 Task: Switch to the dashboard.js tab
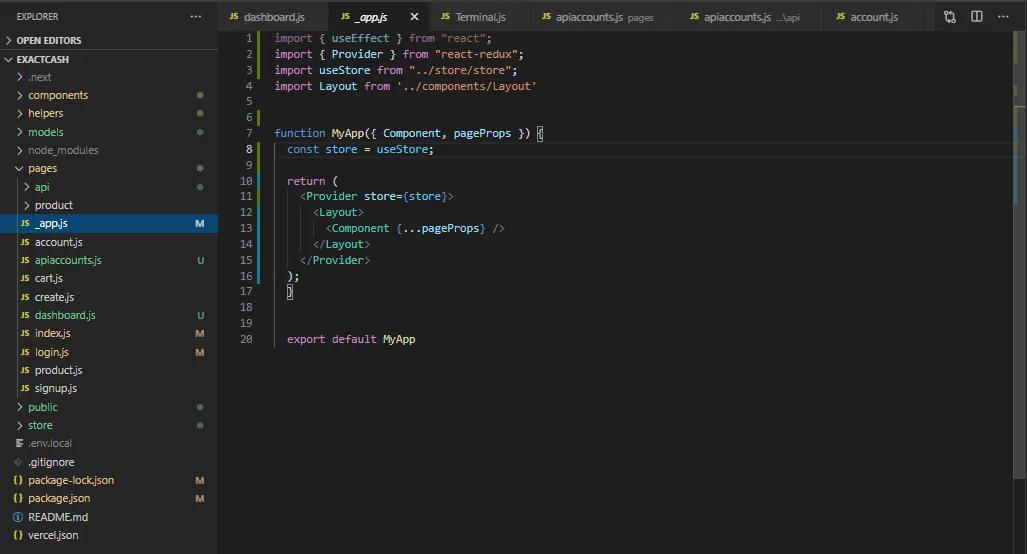coord(272,17)
